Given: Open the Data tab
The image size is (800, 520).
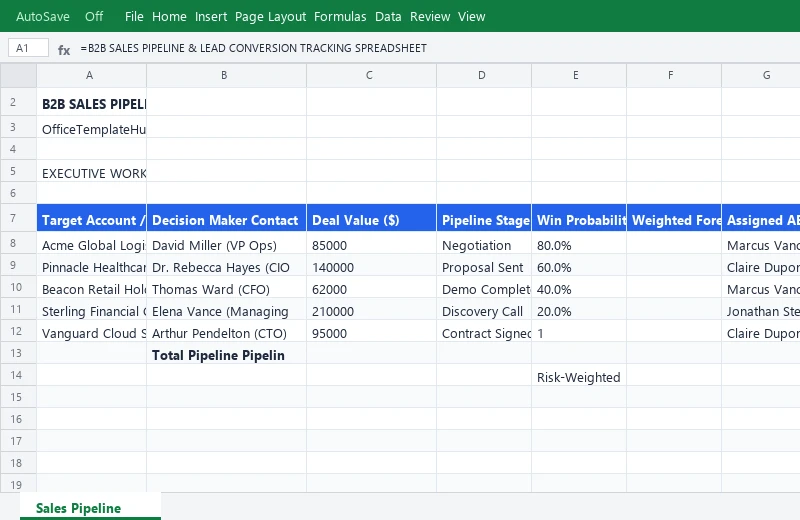Looking at the screenshot, I should tap(388, 16).
